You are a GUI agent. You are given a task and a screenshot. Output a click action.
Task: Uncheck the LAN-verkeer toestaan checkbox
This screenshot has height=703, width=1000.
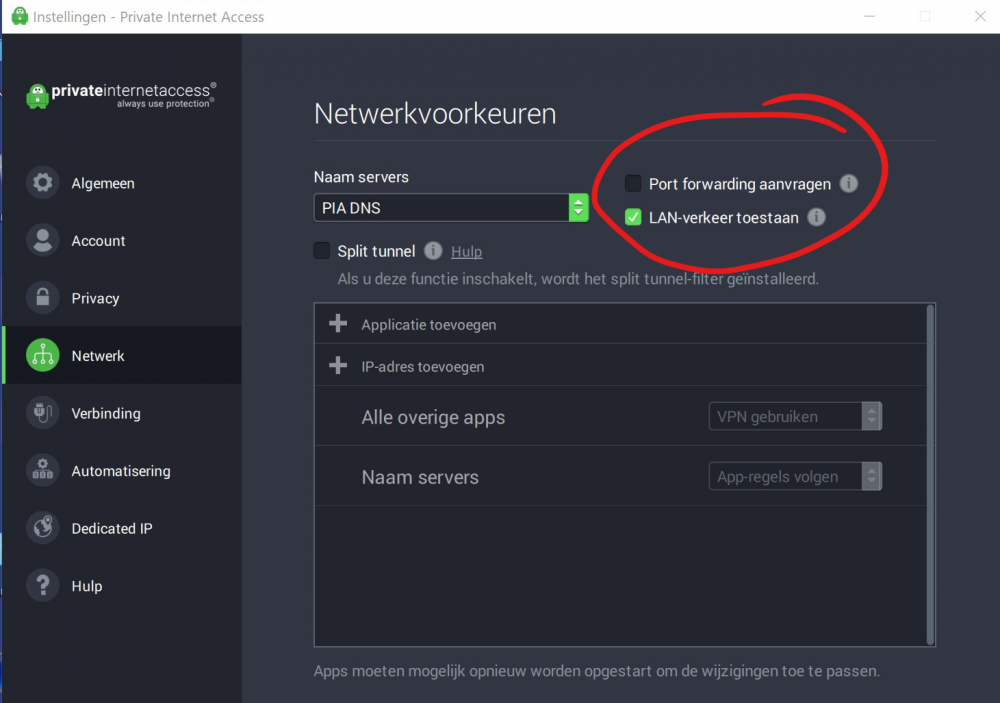[633, 217]
